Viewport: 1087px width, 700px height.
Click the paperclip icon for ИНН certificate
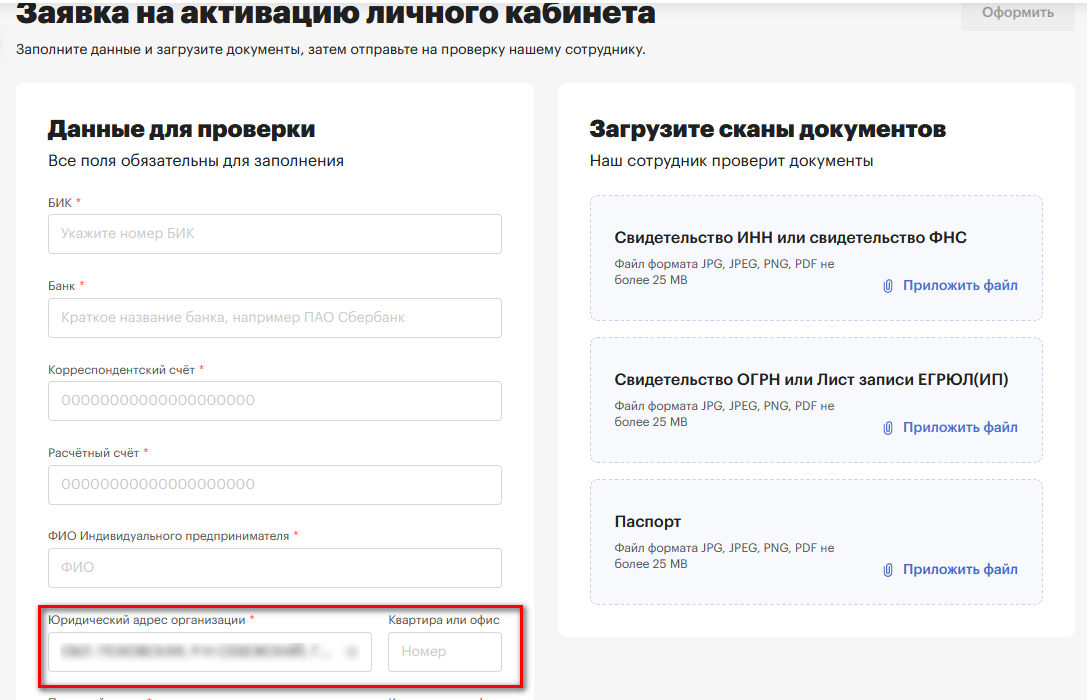pos(887,286)
